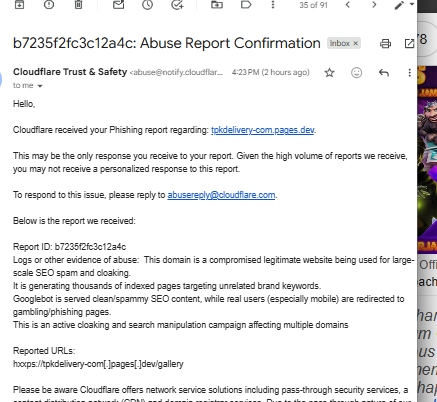Add this email to Tasks
Screen dimensions: 437x402
(x=177, y=4)
